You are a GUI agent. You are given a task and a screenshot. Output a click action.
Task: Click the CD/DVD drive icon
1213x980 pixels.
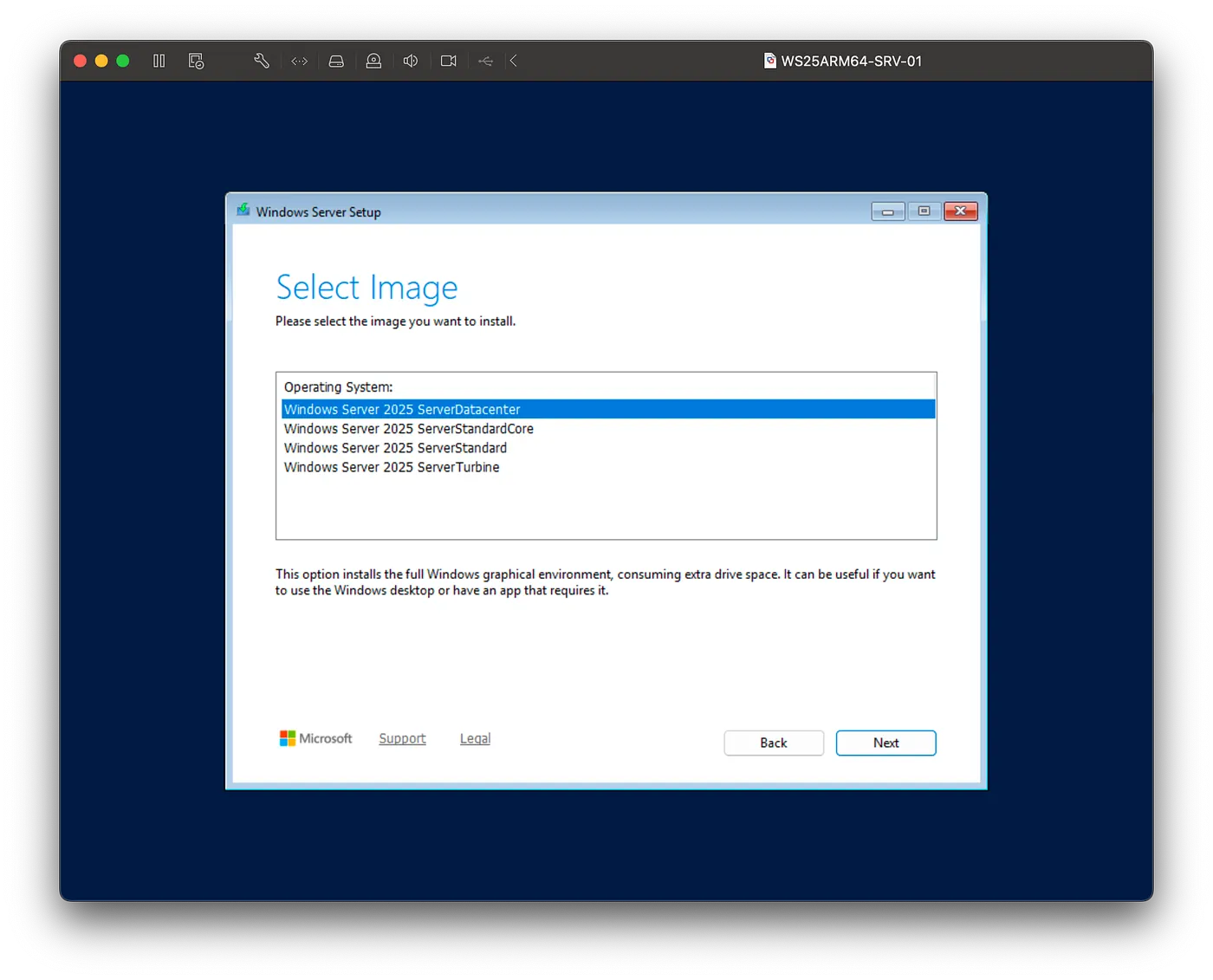click(373, 61)
